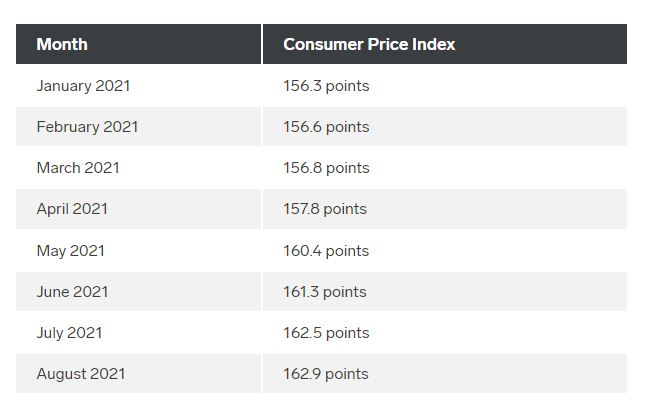651x416 pixels.
Task: Select the August 2021 cell
Action: [138, 374]
